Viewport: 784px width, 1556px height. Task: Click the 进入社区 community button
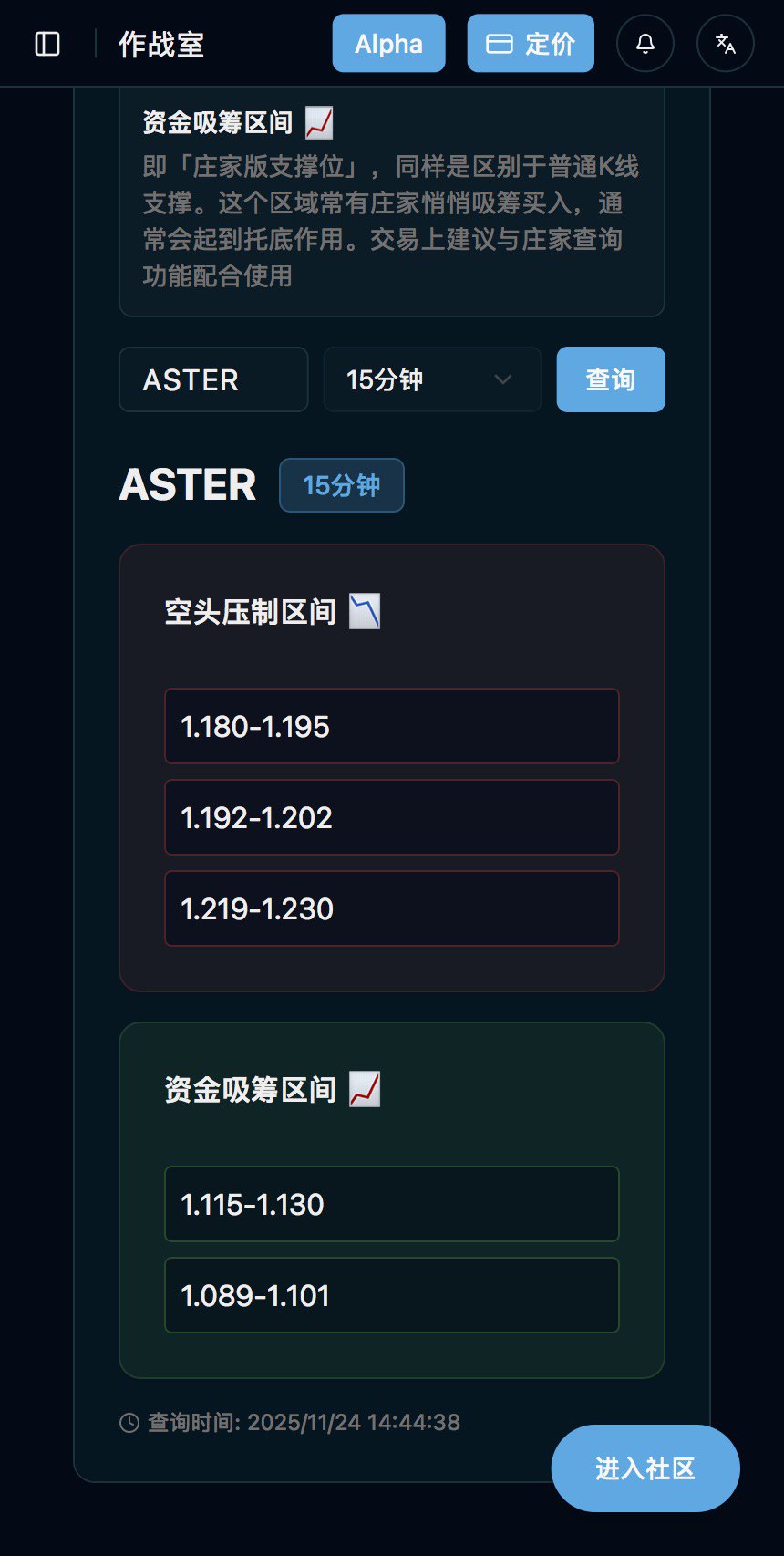pyautogui.click(x=645, y=1468)
